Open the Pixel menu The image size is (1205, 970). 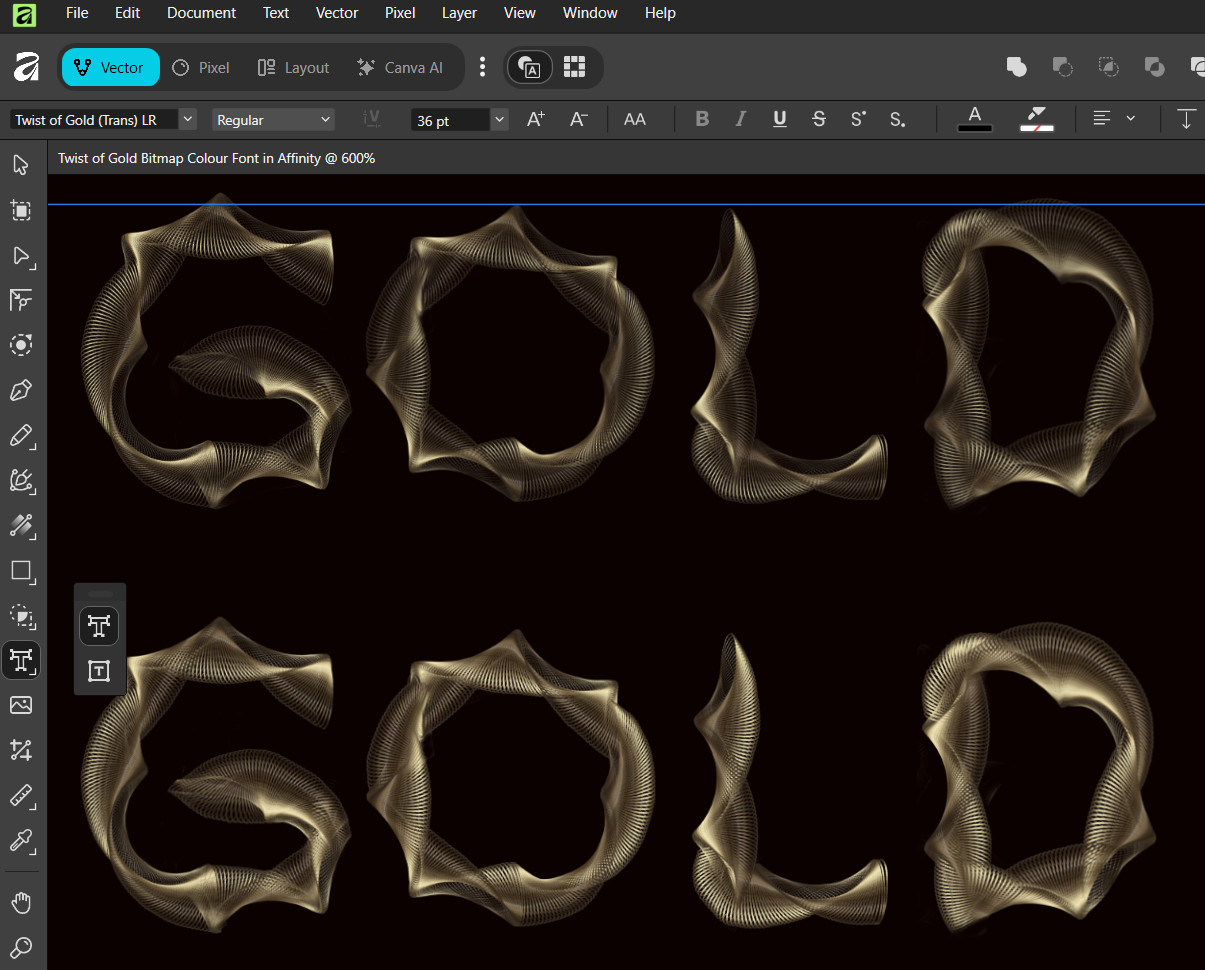tap(400, 13)
